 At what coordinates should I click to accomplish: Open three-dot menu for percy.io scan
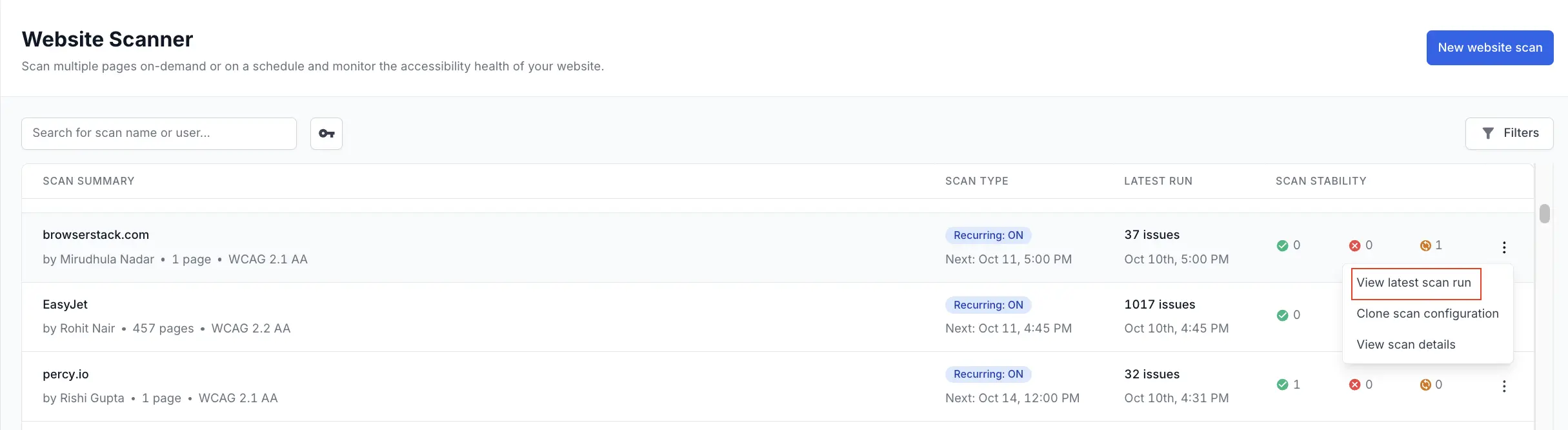coord(1503,386)
